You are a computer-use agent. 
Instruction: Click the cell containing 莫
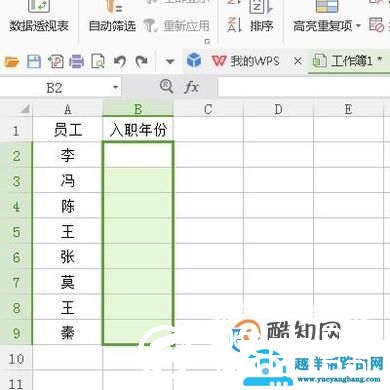[x=68, y=282]
